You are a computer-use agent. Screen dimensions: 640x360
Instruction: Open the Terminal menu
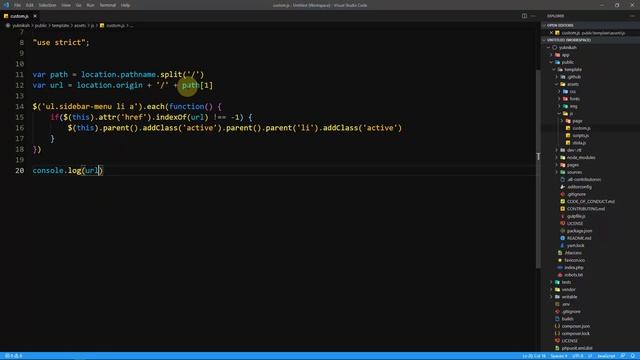pos(108,5)
